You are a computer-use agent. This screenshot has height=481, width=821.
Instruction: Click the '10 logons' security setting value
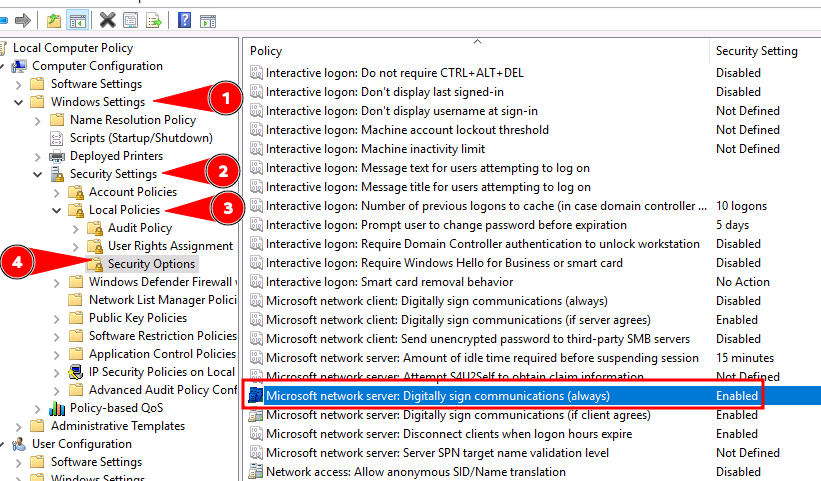[x=741, y=206]
